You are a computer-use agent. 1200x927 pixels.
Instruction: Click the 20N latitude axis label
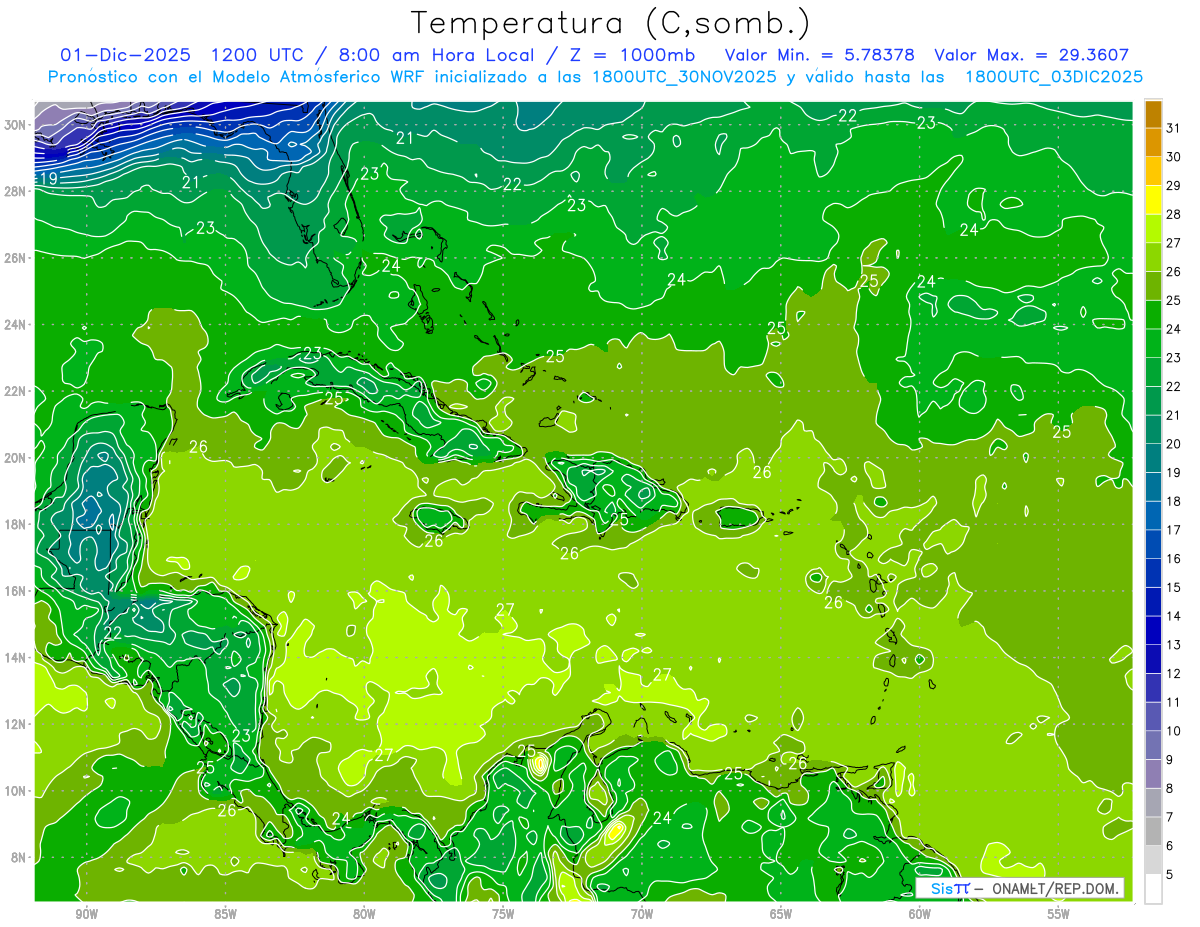[x=15, y=457]
